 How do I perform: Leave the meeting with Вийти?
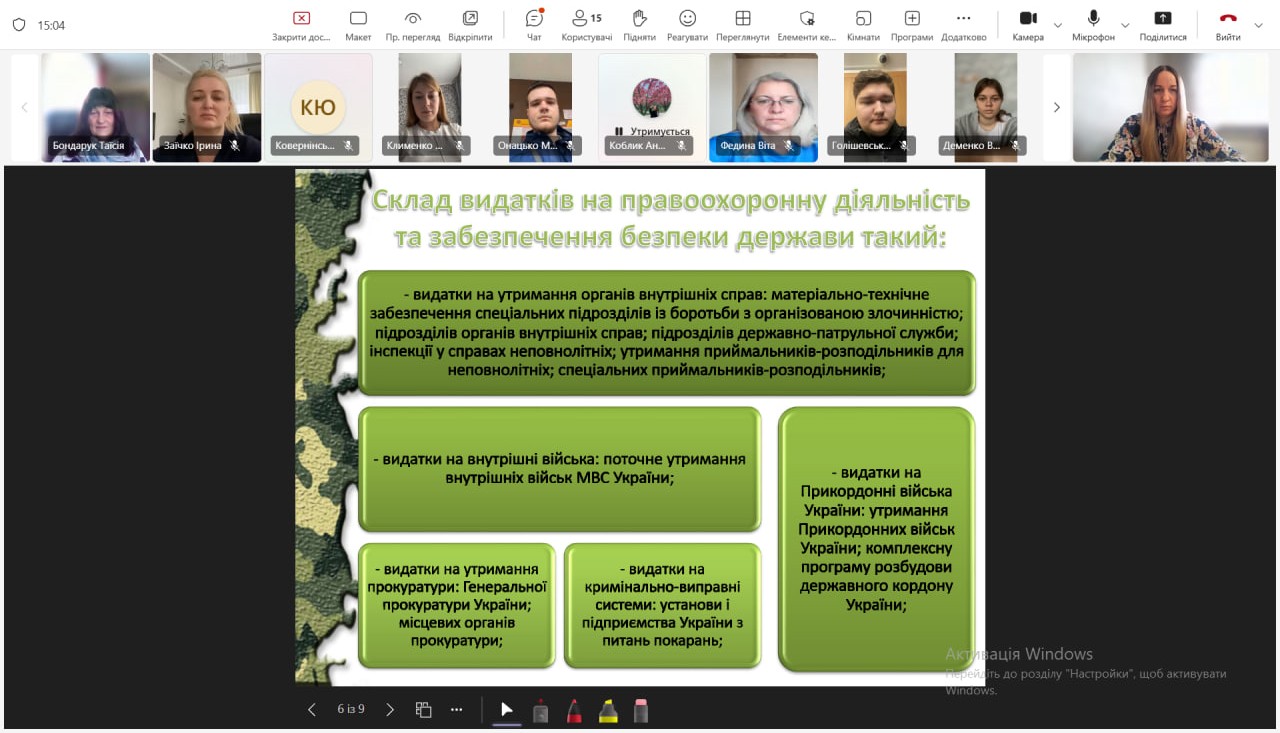coord(1228,25)
